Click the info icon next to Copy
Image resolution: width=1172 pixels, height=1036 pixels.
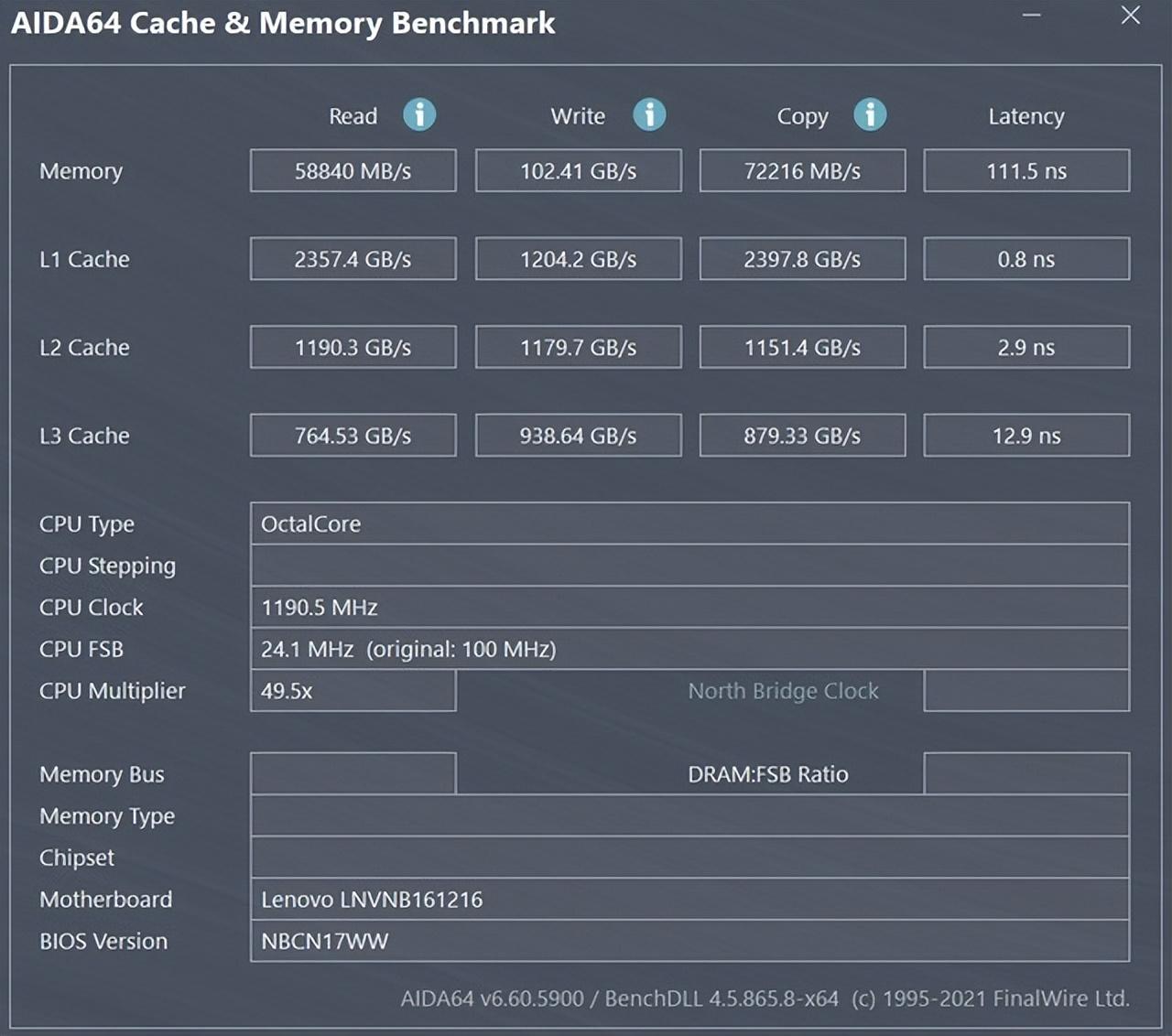(870, 115)
